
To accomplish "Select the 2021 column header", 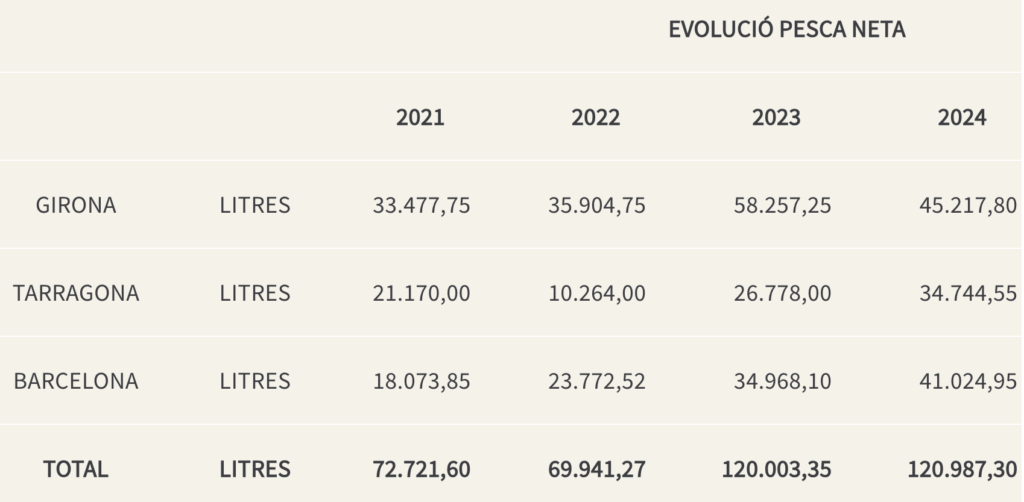I will [x=421, y=118].
